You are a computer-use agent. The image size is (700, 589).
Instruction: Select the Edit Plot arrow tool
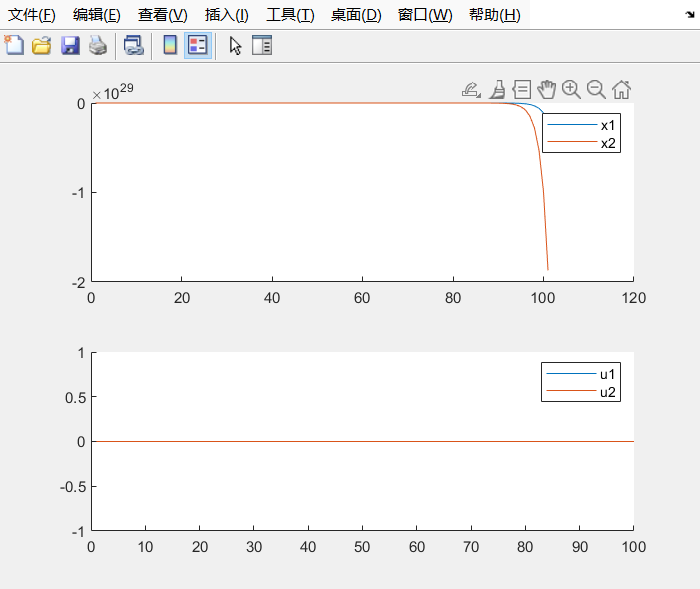235,45
